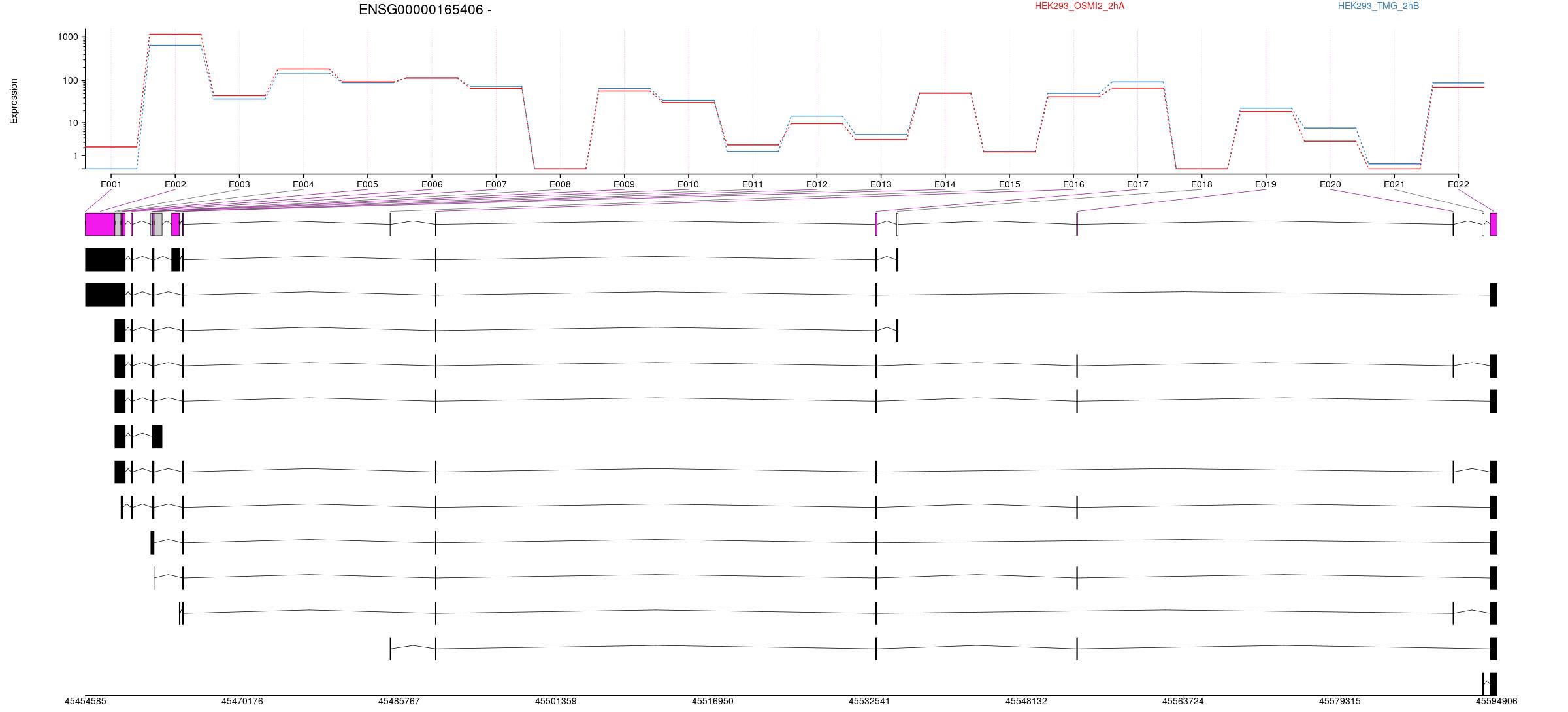
Task: Click the magenta last exon at gene model right end
Action: (1494, 224)
